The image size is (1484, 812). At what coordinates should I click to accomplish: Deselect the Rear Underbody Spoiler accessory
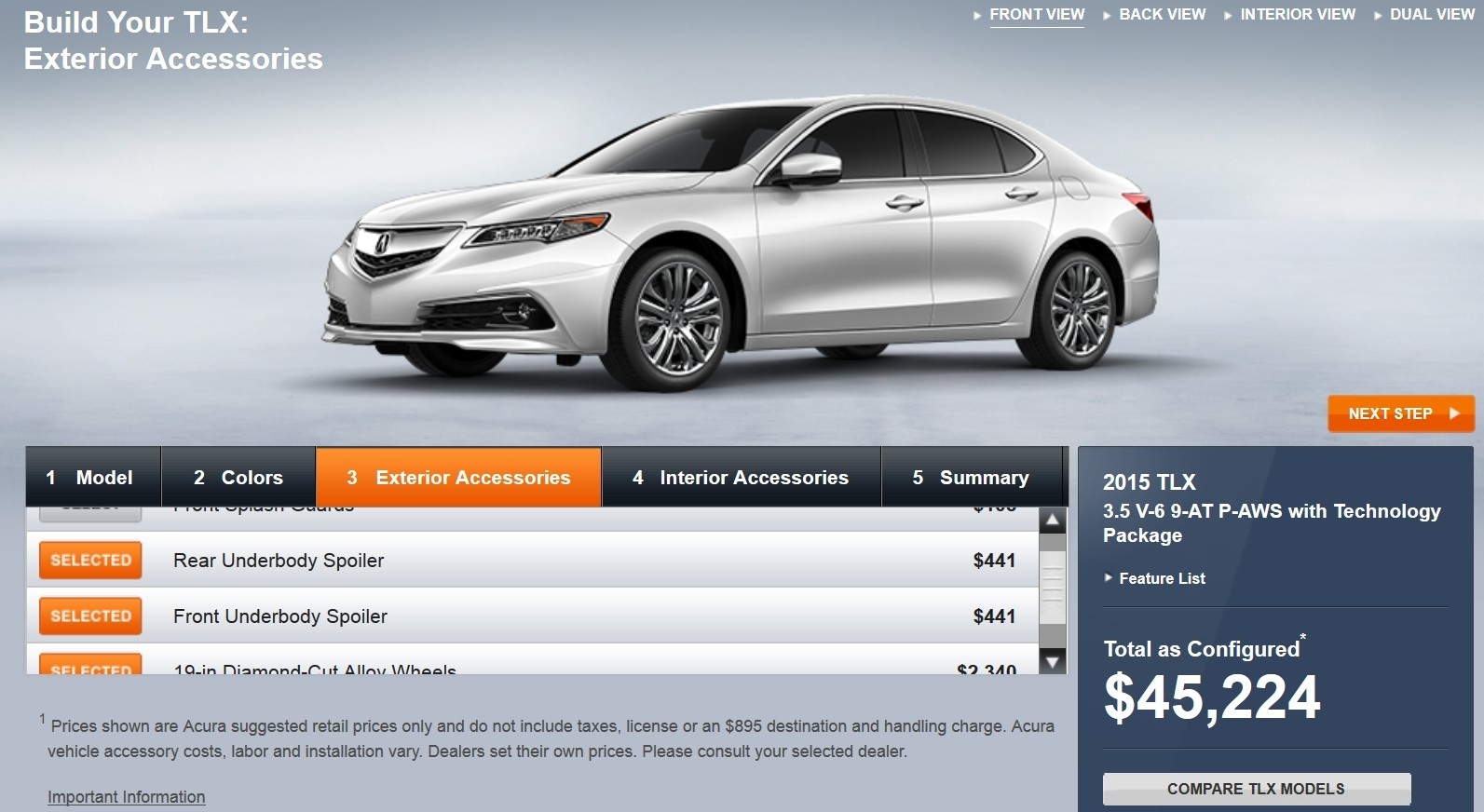tap(90, 561)
